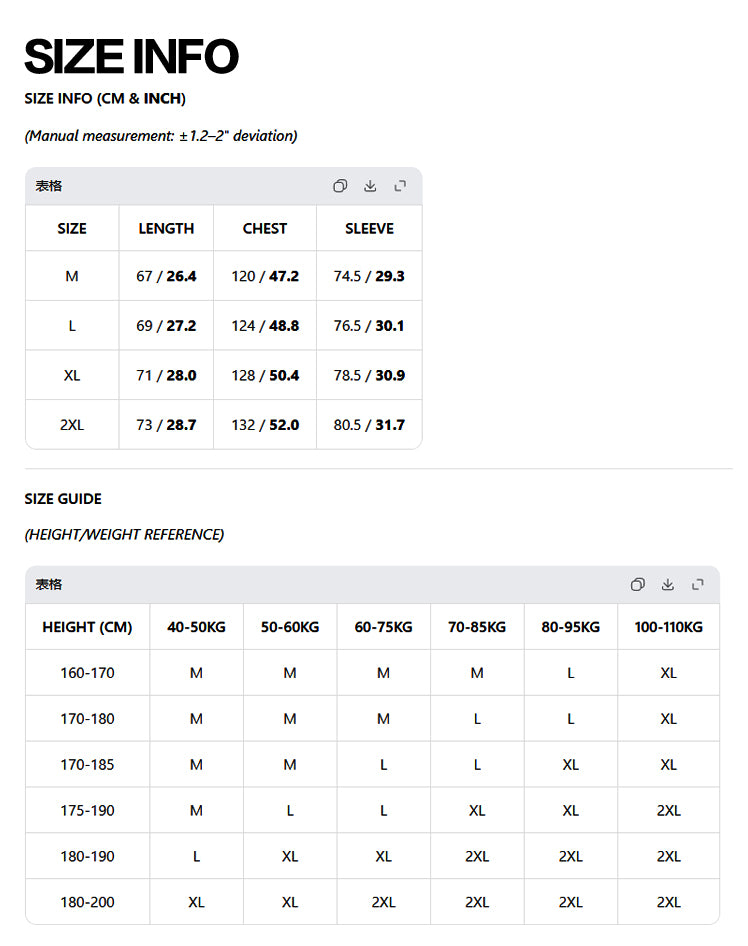The image size is (748, 946).
Task: Copy the height/weight guide table
Action: tap(638, 584)
